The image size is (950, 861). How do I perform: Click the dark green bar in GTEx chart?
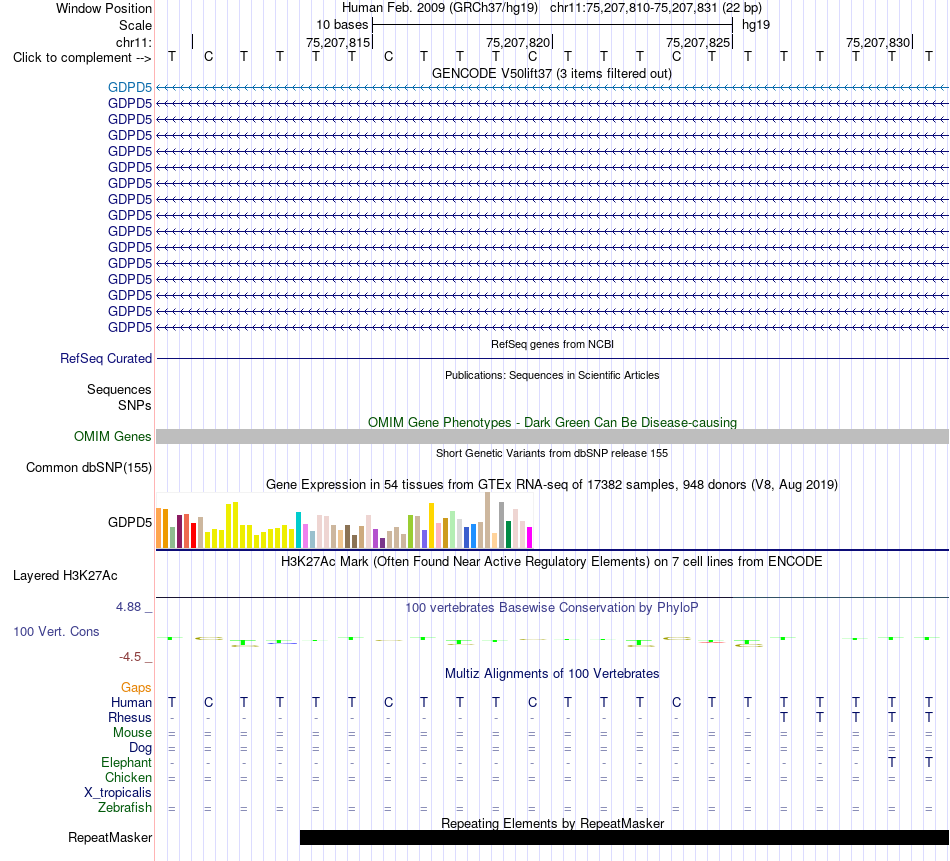508,534
